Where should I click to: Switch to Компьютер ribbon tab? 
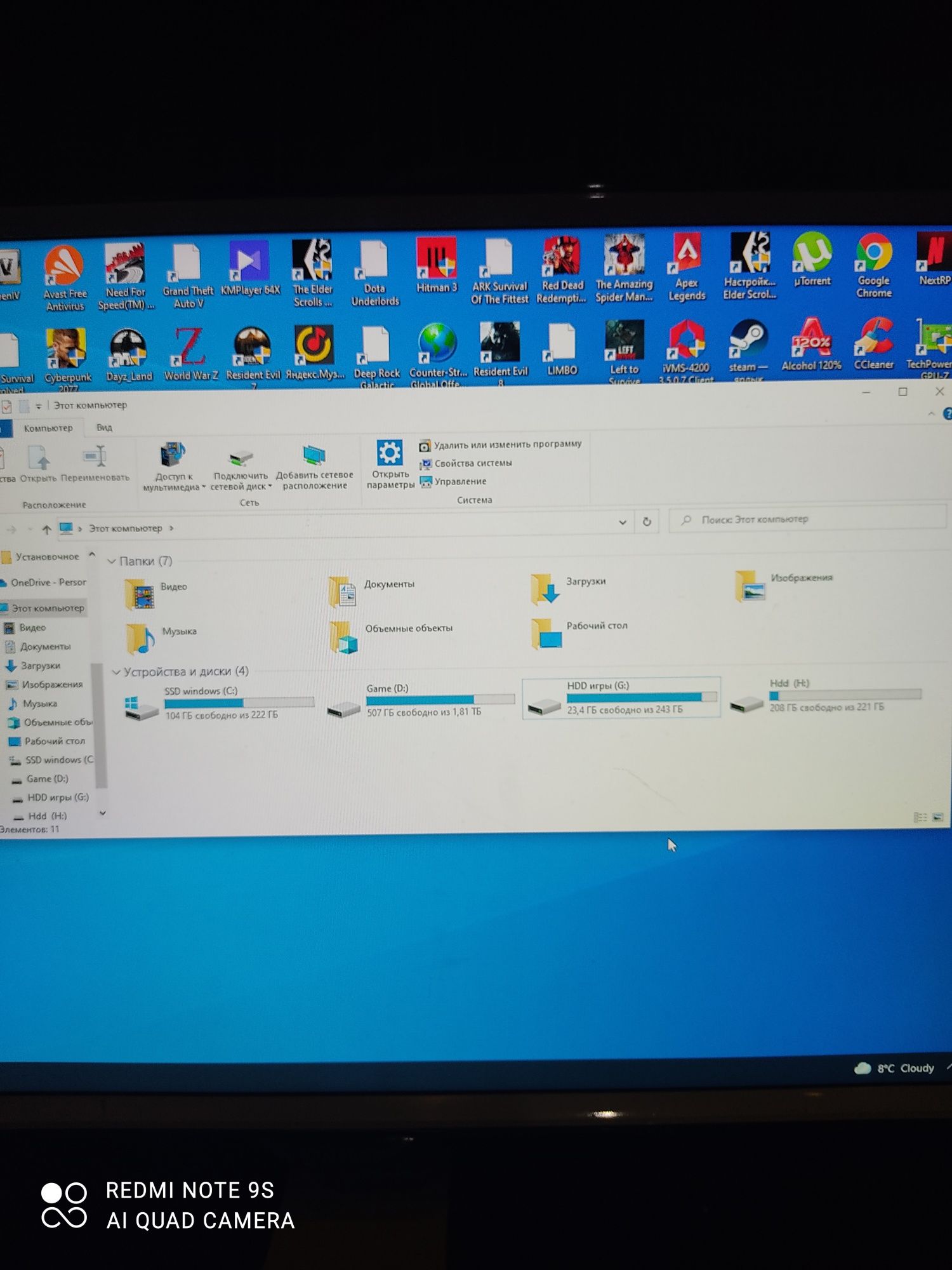pyautogui.click(x=48, y=428)
